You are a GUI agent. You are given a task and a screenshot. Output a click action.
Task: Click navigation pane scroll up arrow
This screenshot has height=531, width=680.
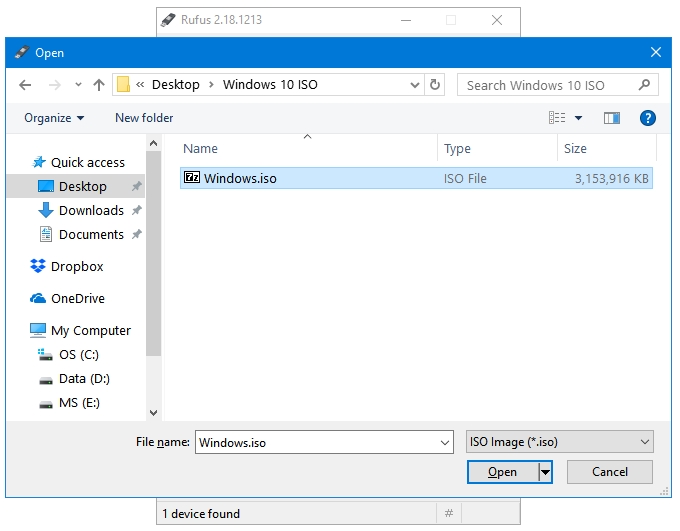[x=154, y=143]
